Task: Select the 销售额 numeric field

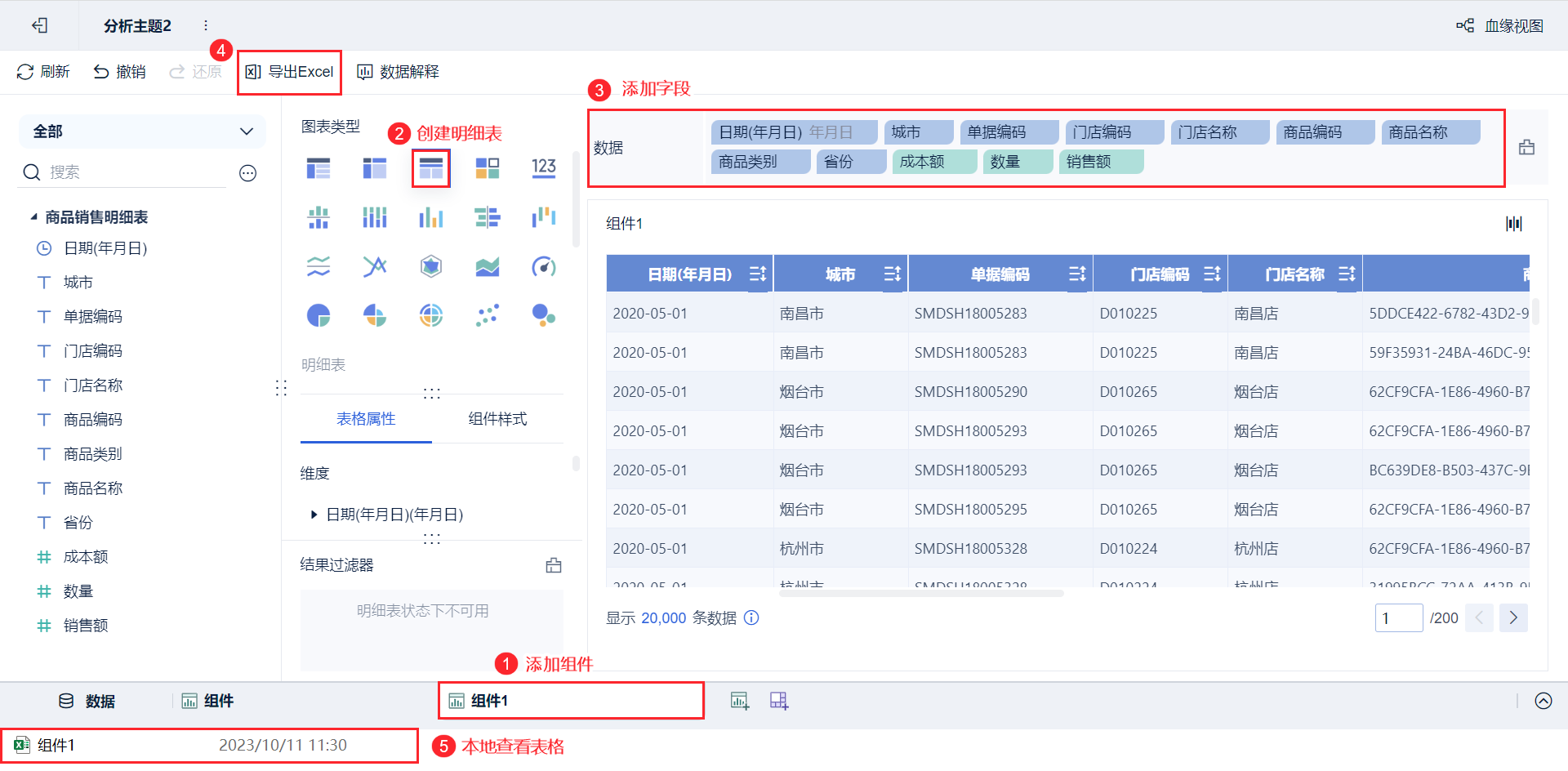Action: [x=86, y=626]
